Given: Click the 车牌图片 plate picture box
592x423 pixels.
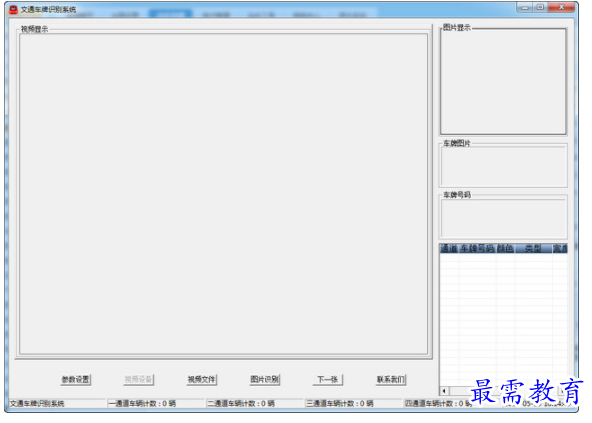Looking at the screenshot, I should 503,165.
